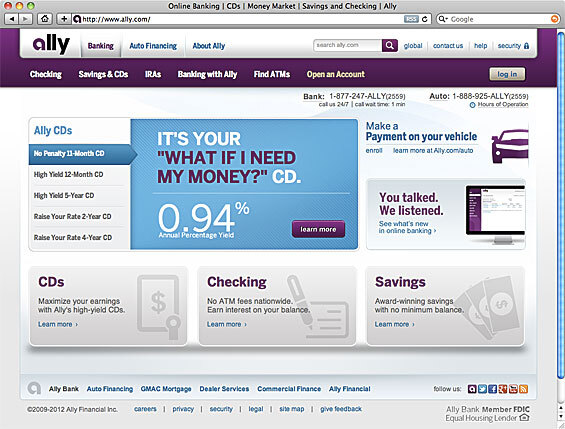Click the enroll link under vehicle payment
565x429 pixels.
tap(374, 151)
